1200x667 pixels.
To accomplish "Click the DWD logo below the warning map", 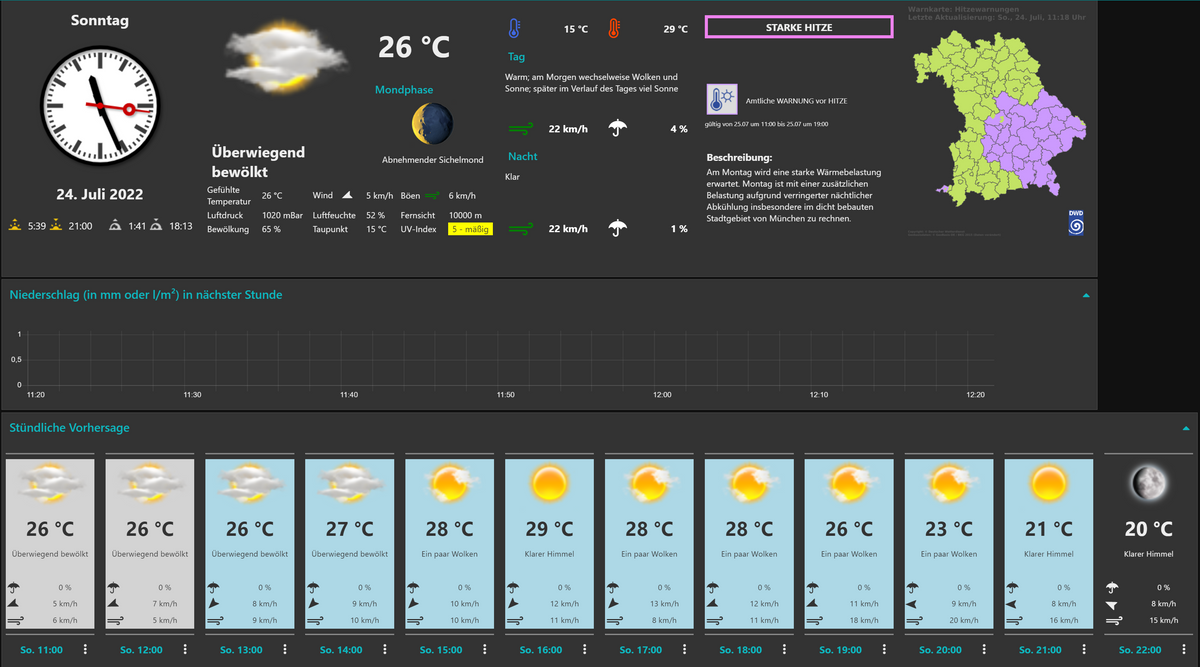I will coord(1077,225).
